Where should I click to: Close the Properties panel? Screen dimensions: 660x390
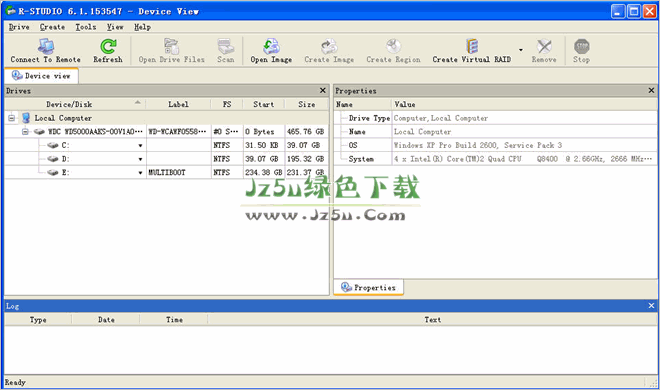point(651,90)
